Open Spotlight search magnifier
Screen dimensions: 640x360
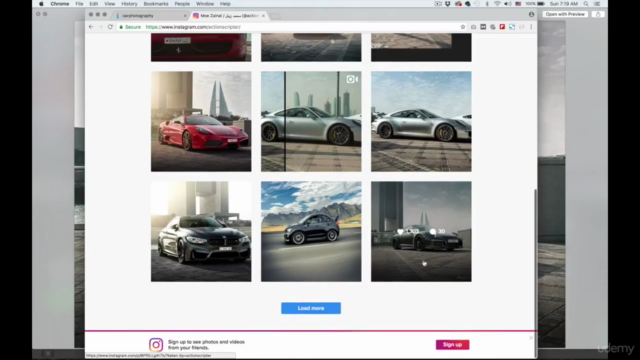pos(586,4)
